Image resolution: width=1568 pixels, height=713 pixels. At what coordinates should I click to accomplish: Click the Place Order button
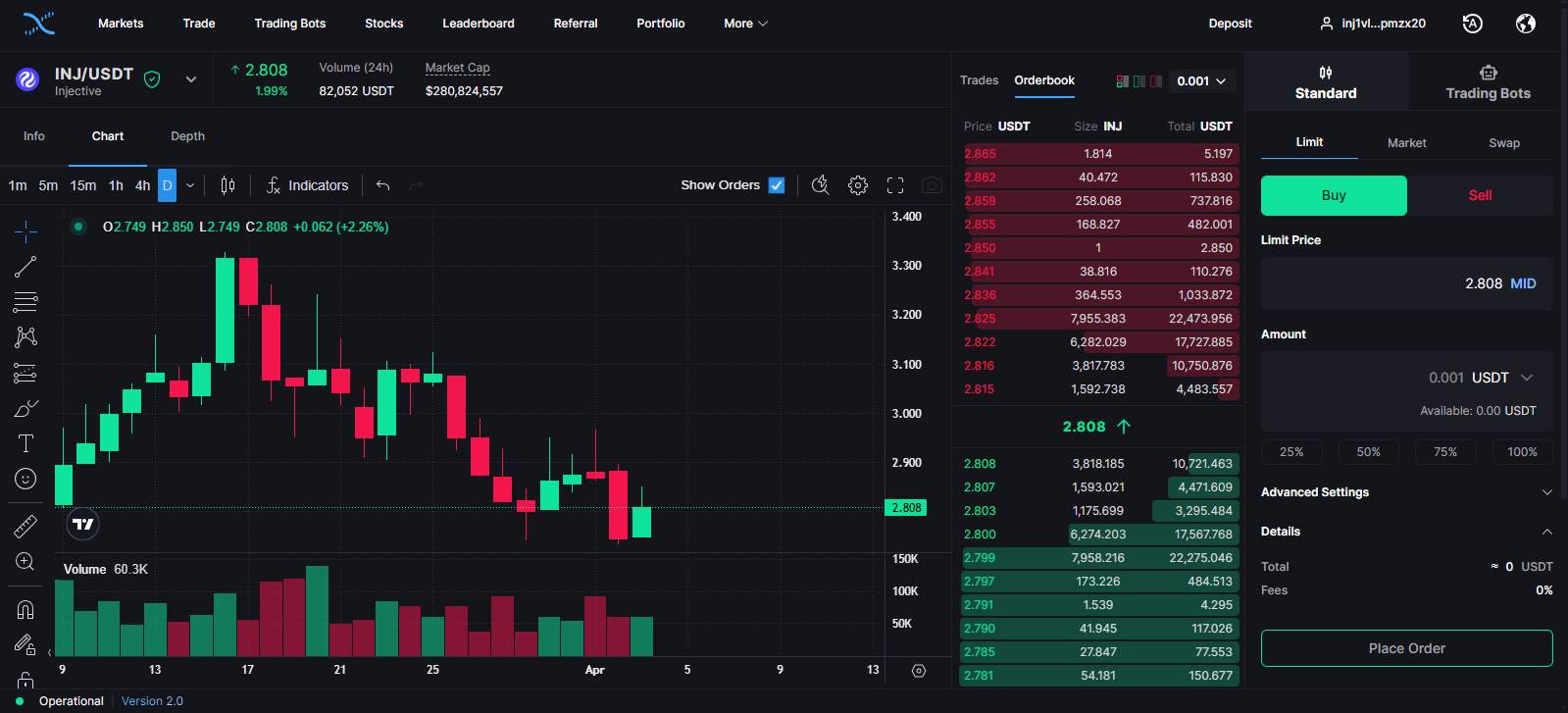[1406, 648]
